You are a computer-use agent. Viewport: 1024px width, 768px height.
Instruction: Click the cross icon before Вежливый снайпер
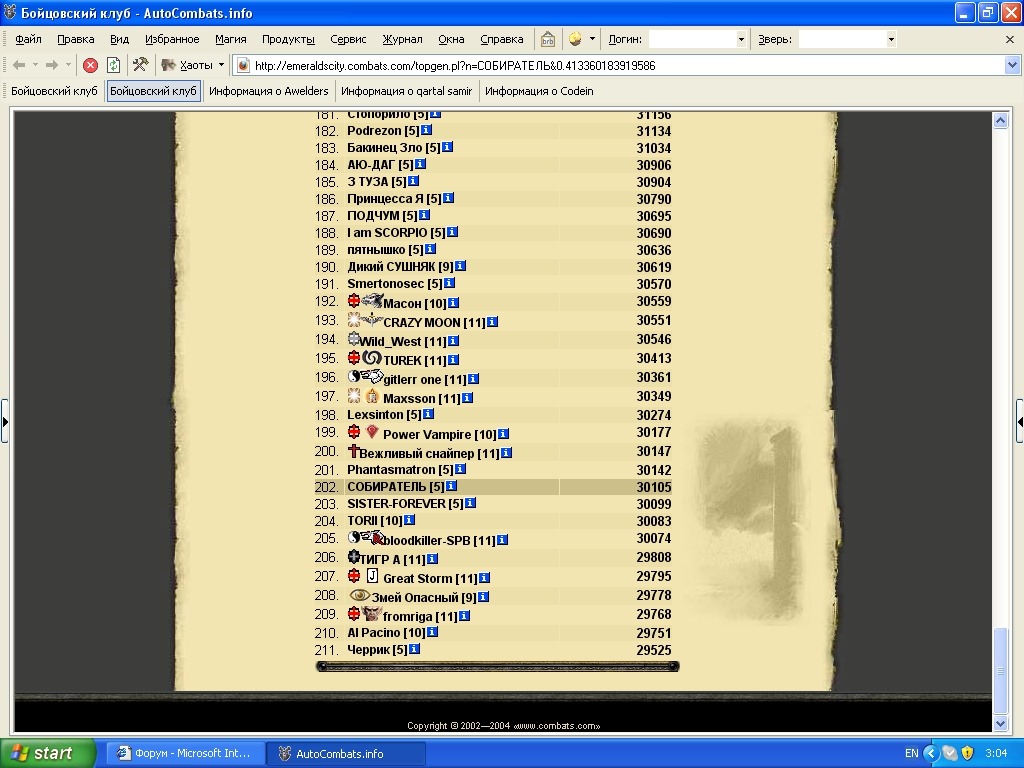click(353, 451)
